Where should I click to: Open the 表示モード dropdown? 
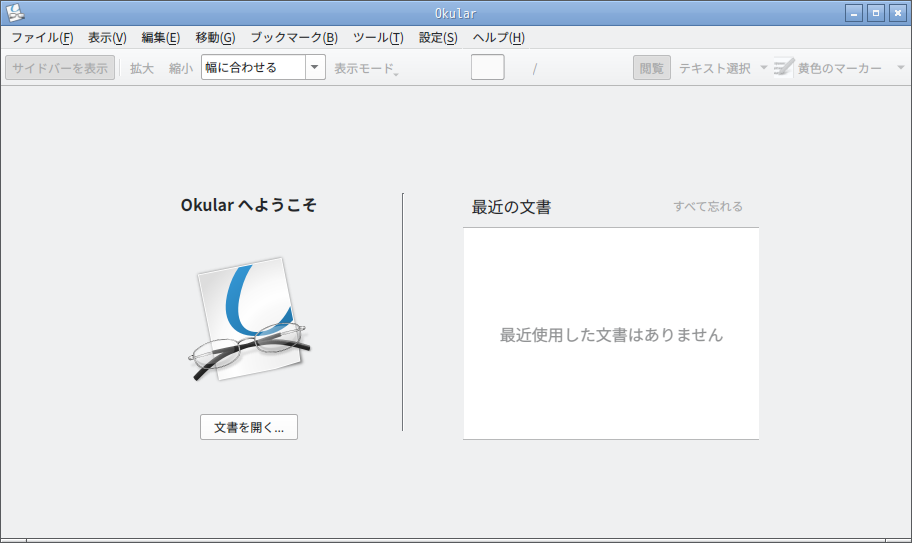click(x=366, y=68)
